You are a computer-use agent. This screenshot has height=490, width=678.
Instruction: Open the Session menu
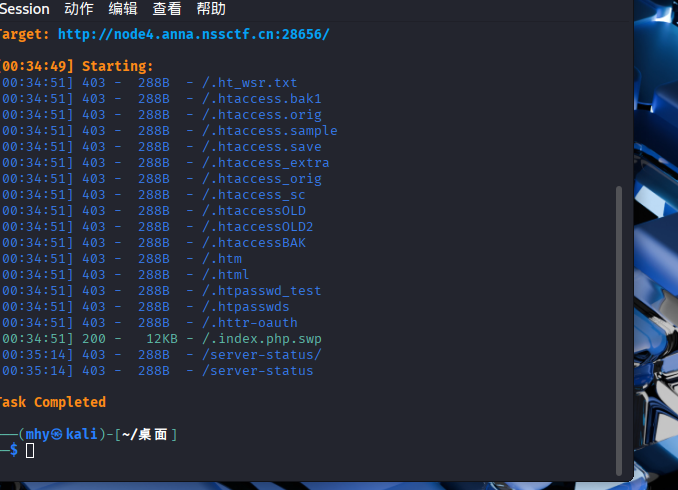point(25,9)
